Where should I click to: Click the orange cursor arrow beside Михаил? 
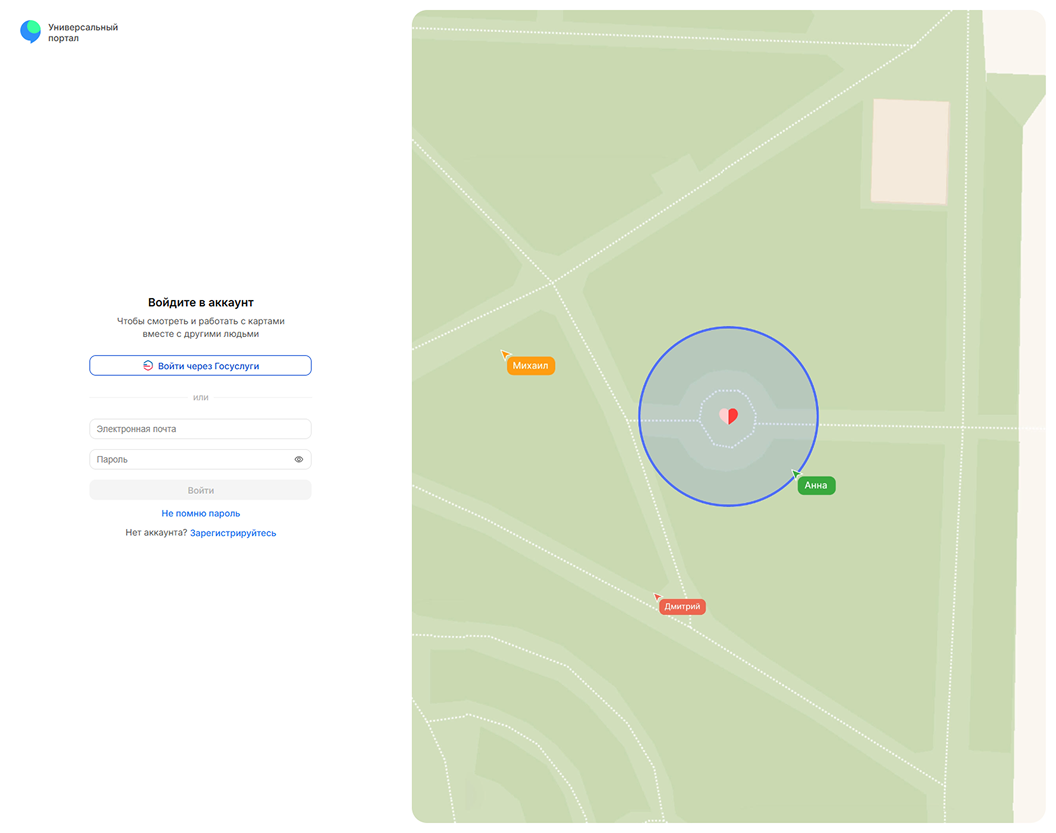505,354
